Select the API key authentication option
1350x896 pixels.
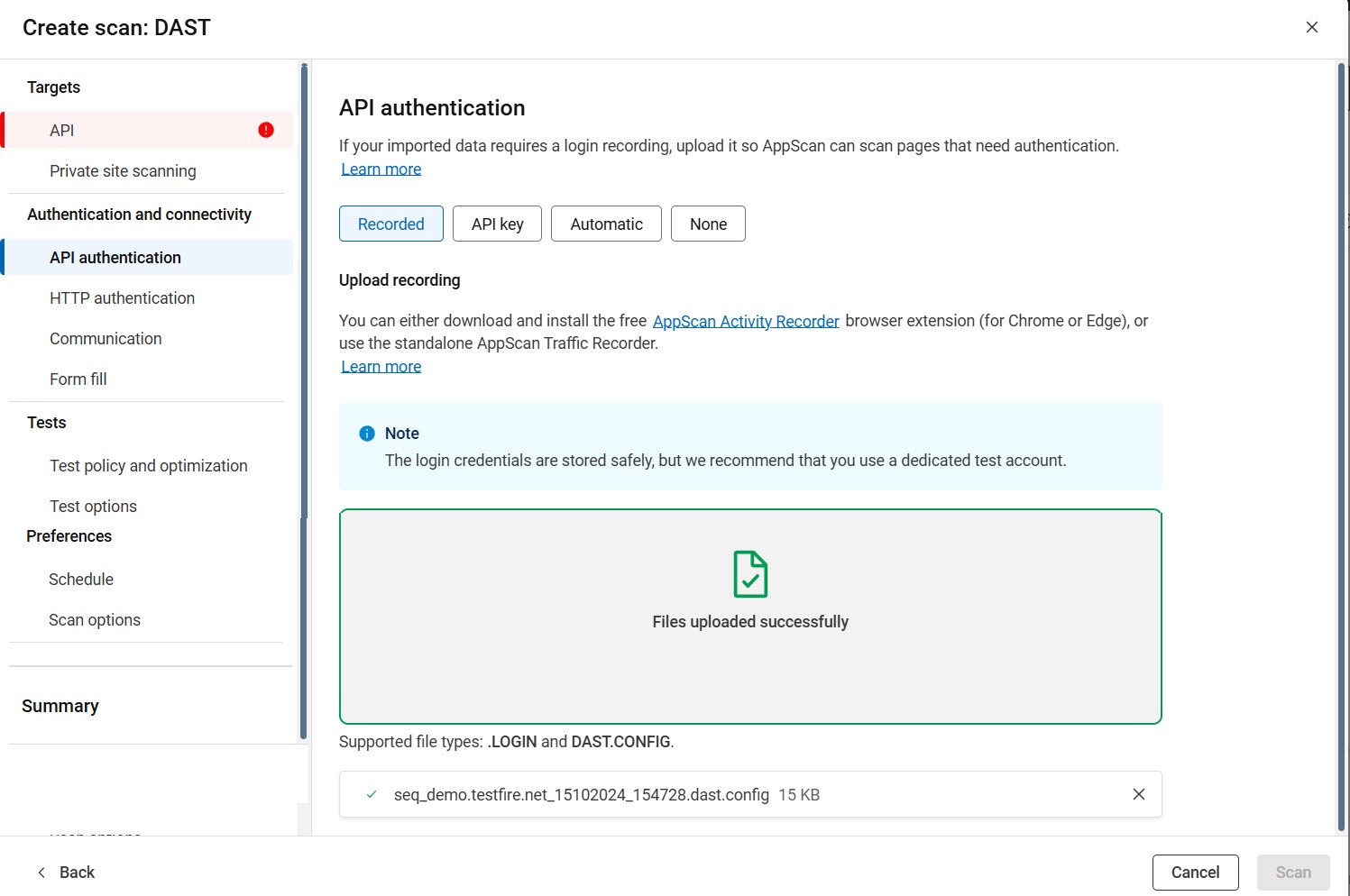click(x=497, y=224)
